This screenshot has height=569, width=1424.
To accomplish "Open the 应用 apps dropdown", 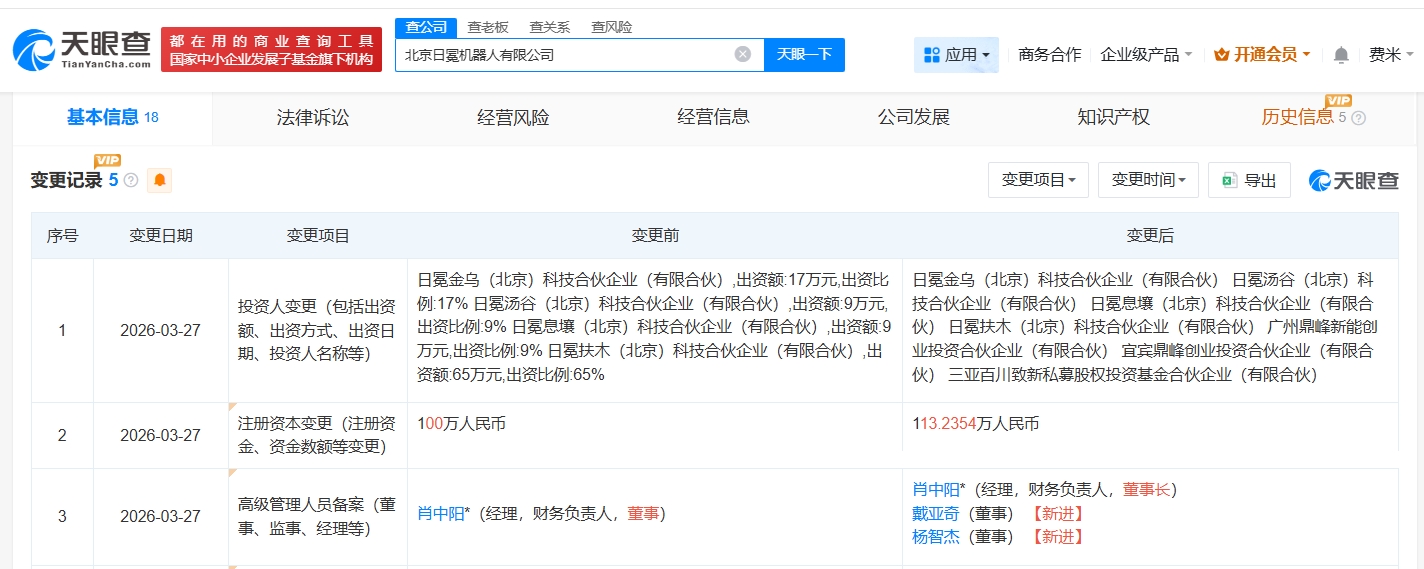I will [x=956, y=55].
